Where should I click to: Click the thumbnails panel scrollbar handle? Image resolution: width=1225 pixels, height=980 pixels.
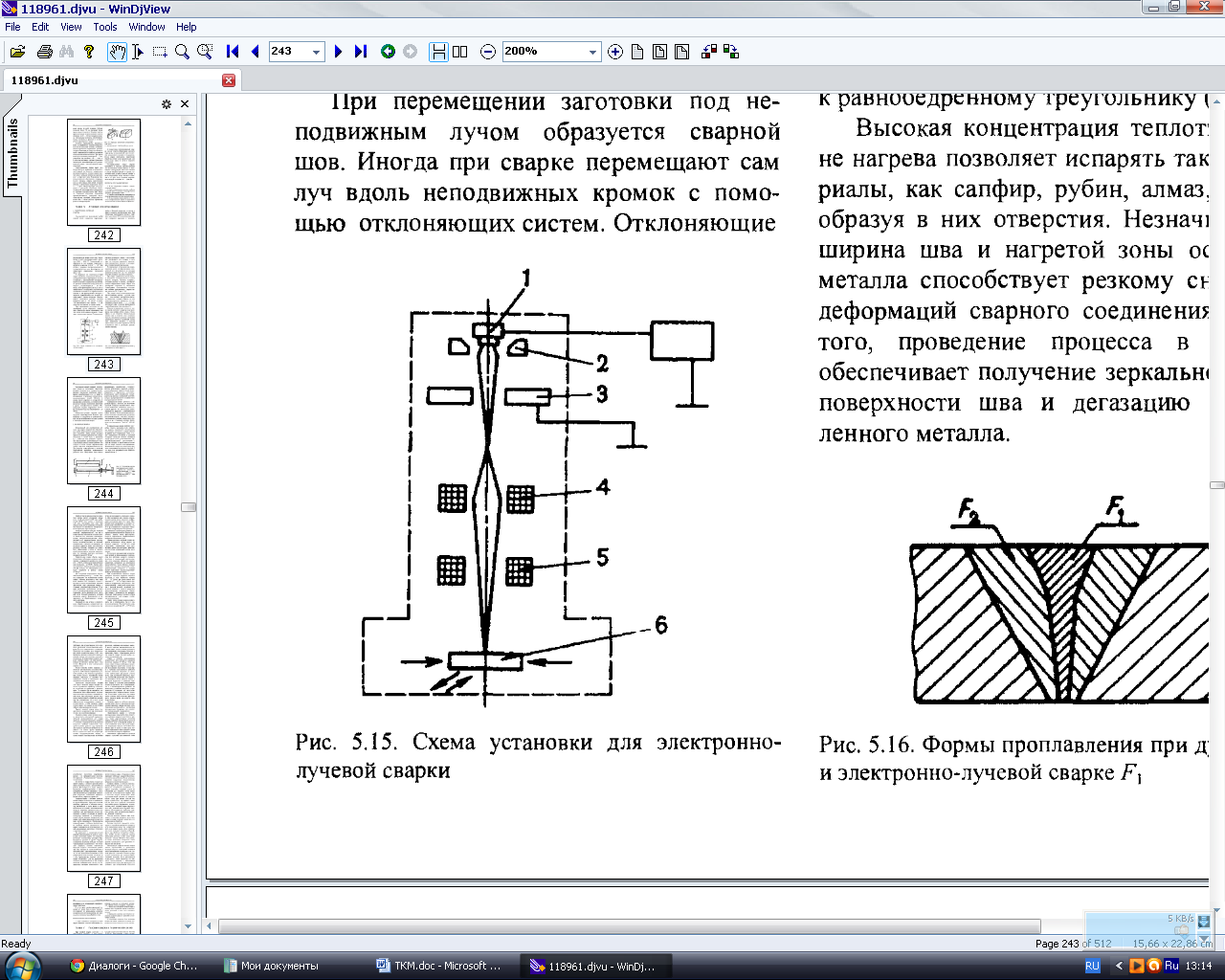click(x=188, y=507)
